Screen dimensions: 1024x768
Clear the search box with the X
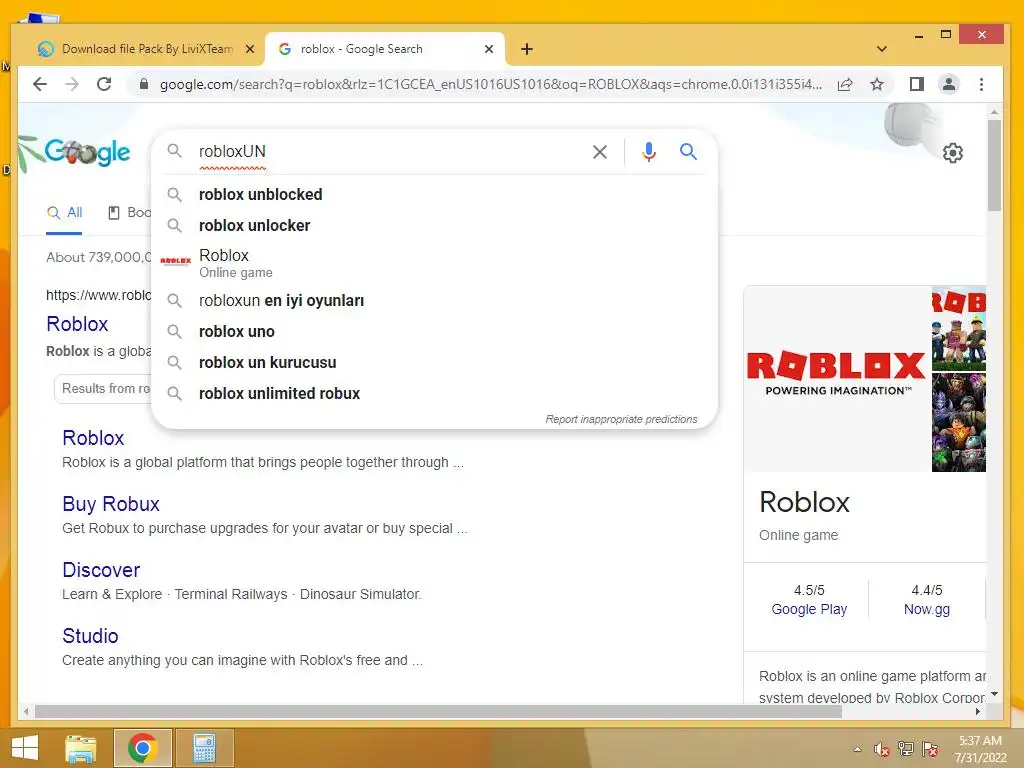click(x=600, y=152)
